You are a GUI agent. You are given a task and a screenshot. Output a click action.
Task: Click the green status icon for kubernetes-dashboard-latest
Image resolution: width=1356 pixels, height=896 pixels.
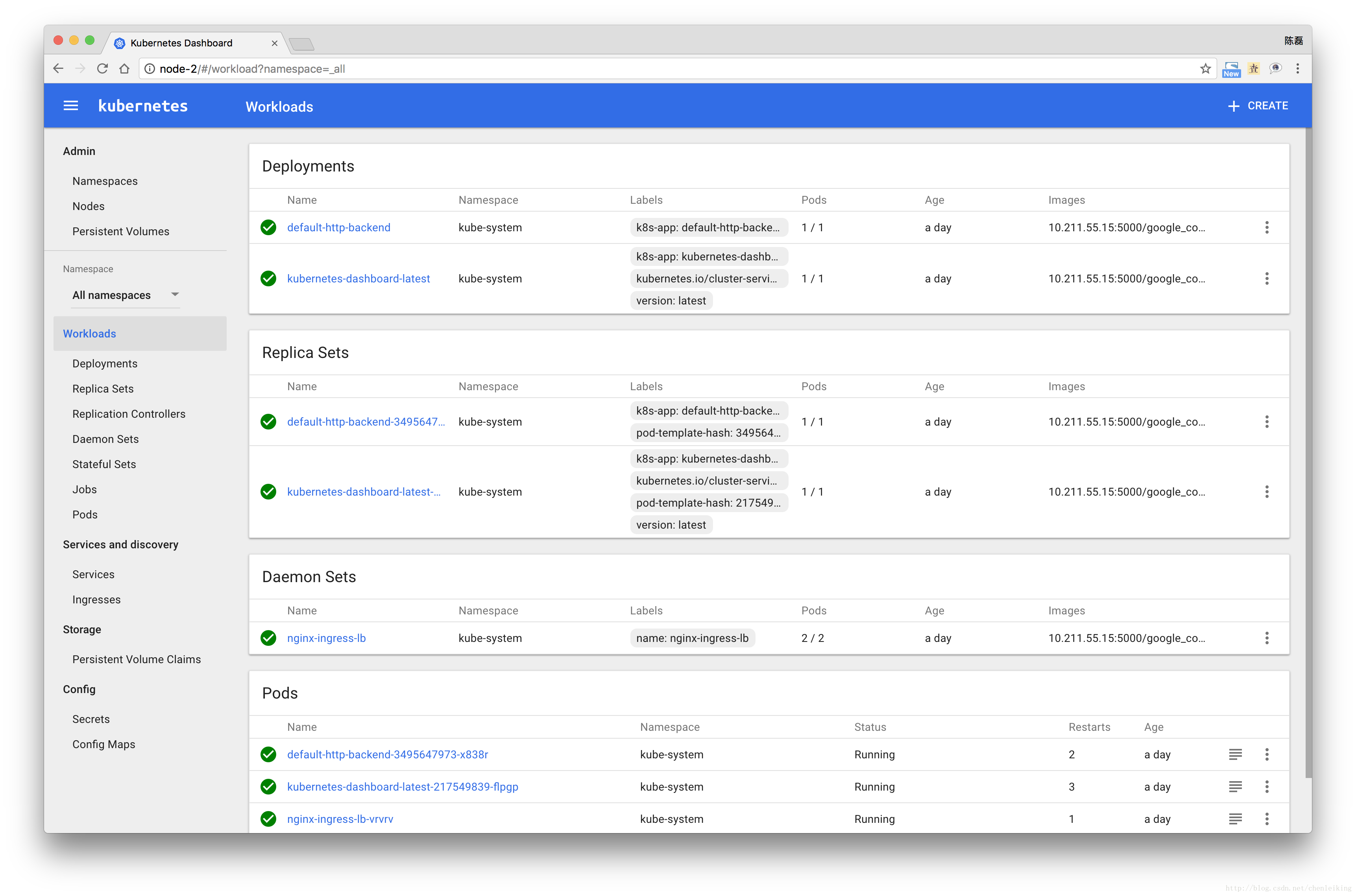[x=268, y=278]
